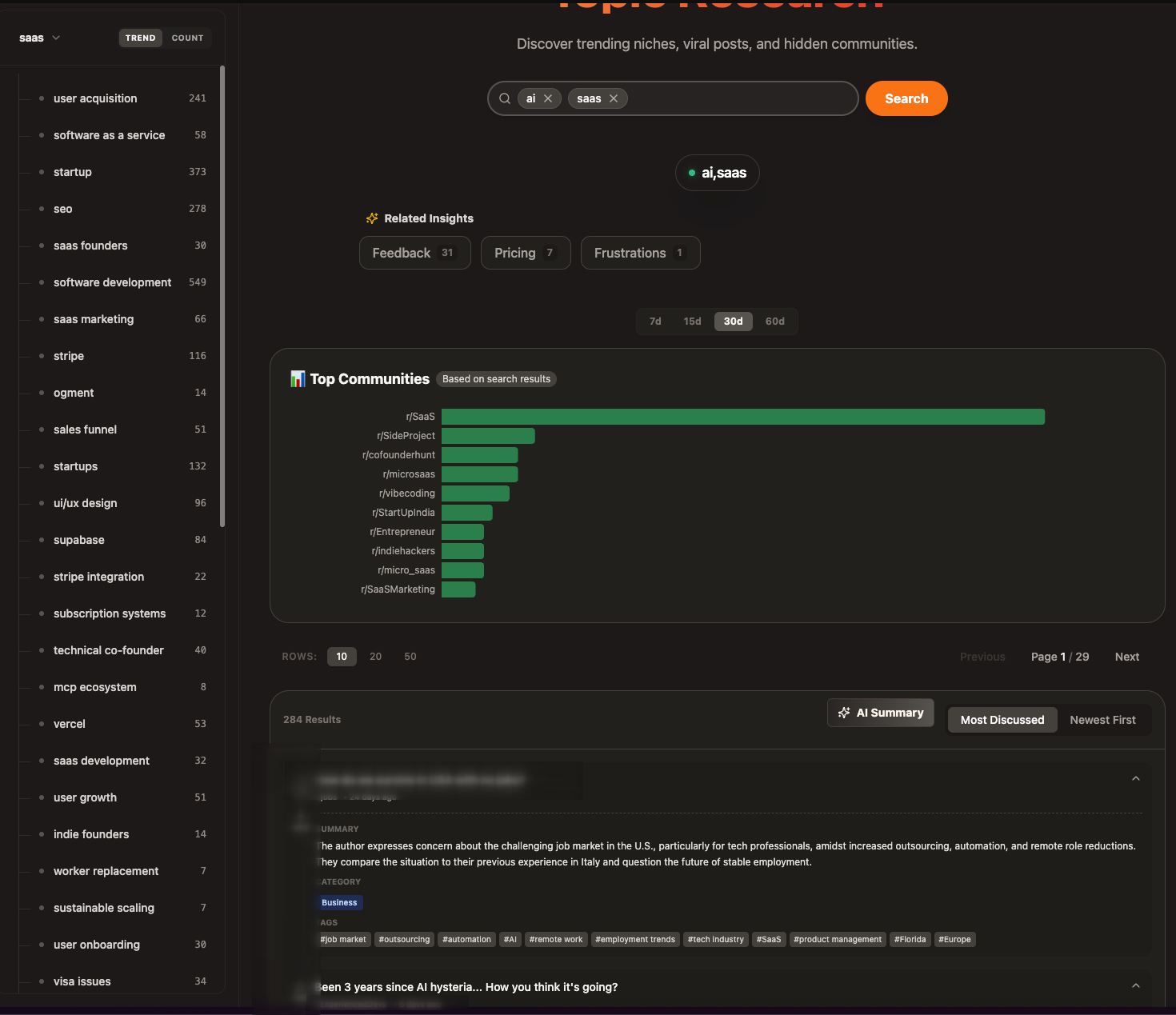Open the Feedback insights chip
This screenshot has height=1015, width=1176.
(414, 253)
